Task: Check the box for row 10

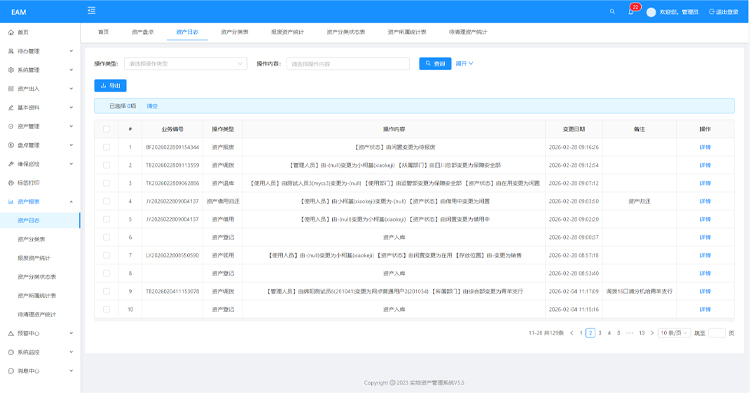Action: pyautogui.click(x=106, y=309)
